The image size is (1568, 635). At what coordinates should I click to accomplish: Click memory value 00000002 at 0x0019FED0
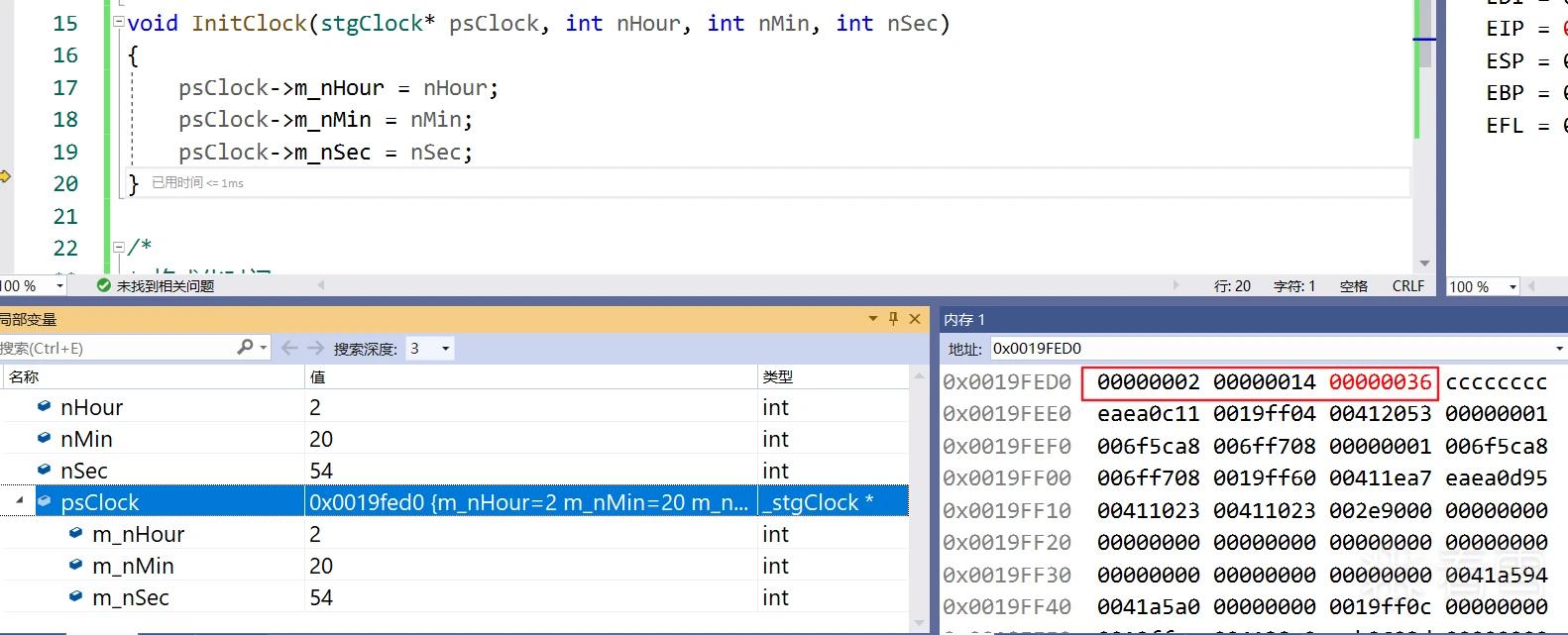click(x=1148, y=381)
